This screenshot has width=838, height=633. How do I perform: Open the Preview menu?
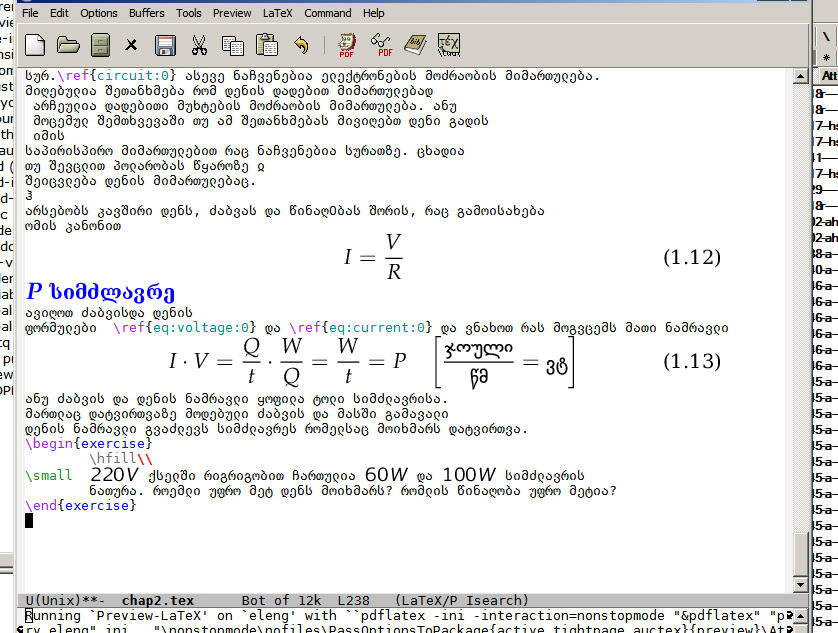pos(232,14)
